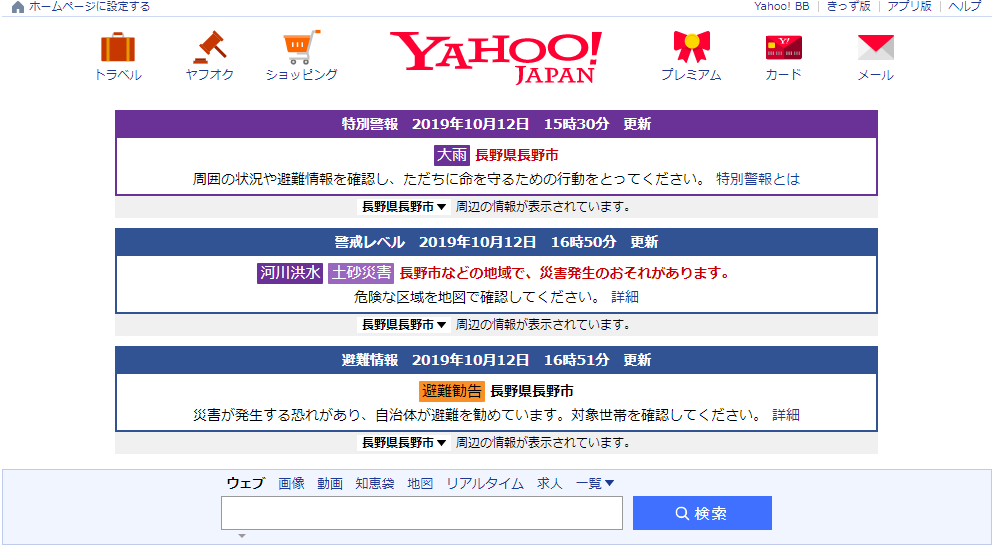Click the purple 大雨 warning label
This screenshot has height=550, width=995.
[x=452, y=155]
